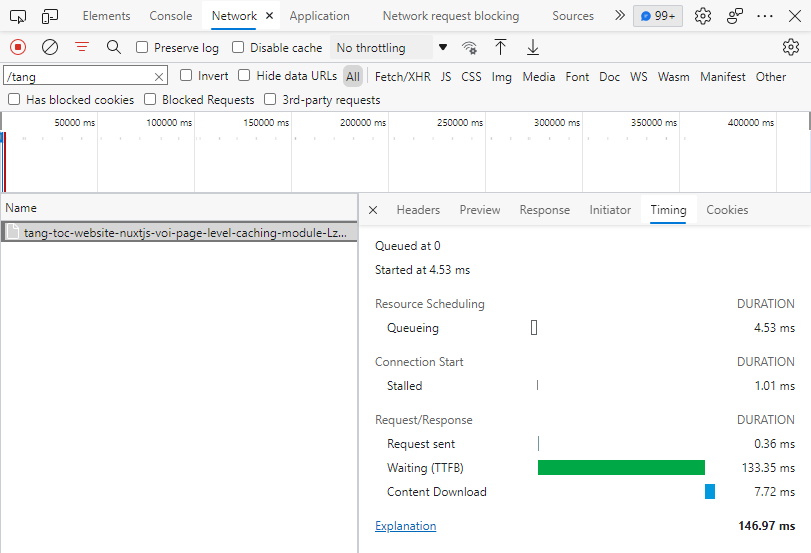Open the No throttling dropdown

click(392, 47)
